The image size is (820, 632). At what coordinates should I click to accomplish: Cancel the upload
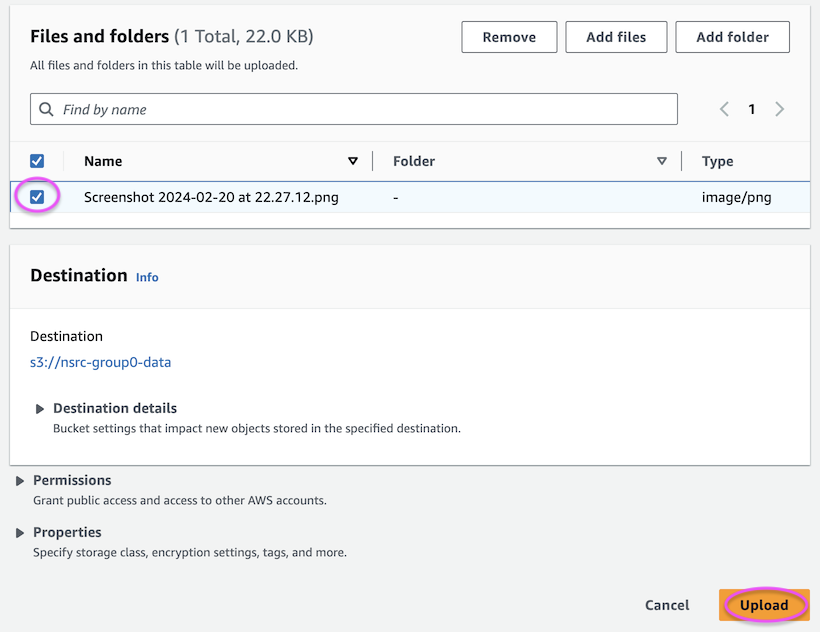(x=667, y=605)
